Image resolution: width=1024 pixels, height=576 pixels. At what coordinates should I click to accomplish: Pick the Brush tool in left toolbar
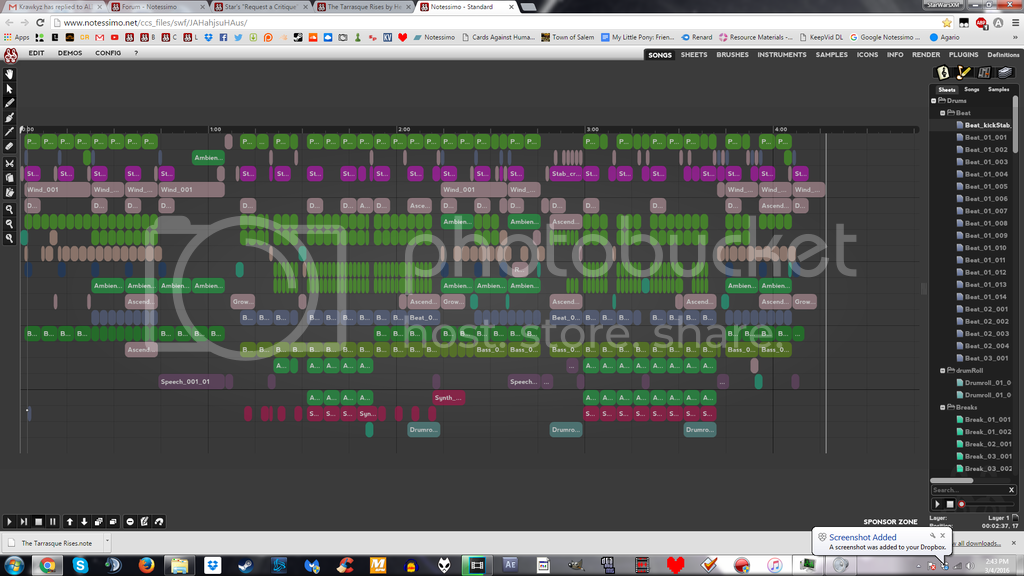8,119
